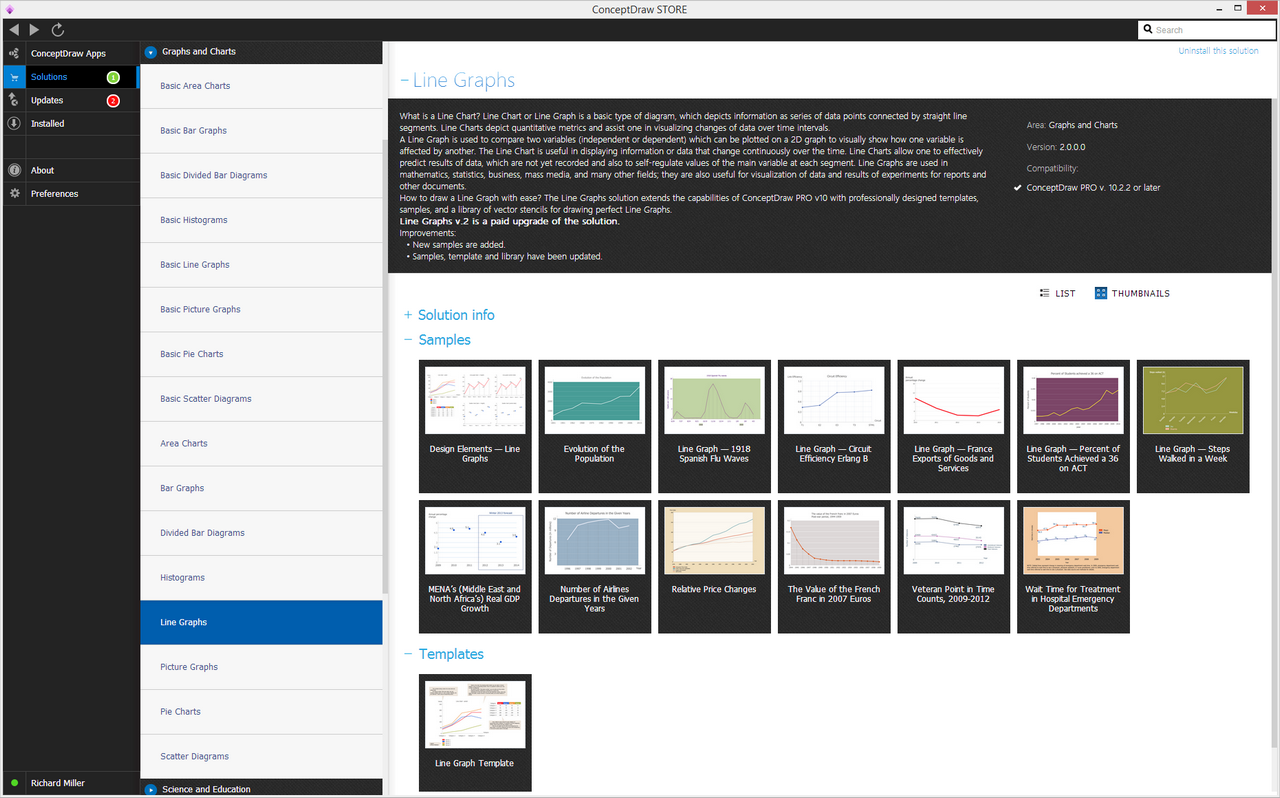Select Basic Picture Graphs solution
Screen dimensions: 1280x798
(261, 309)
